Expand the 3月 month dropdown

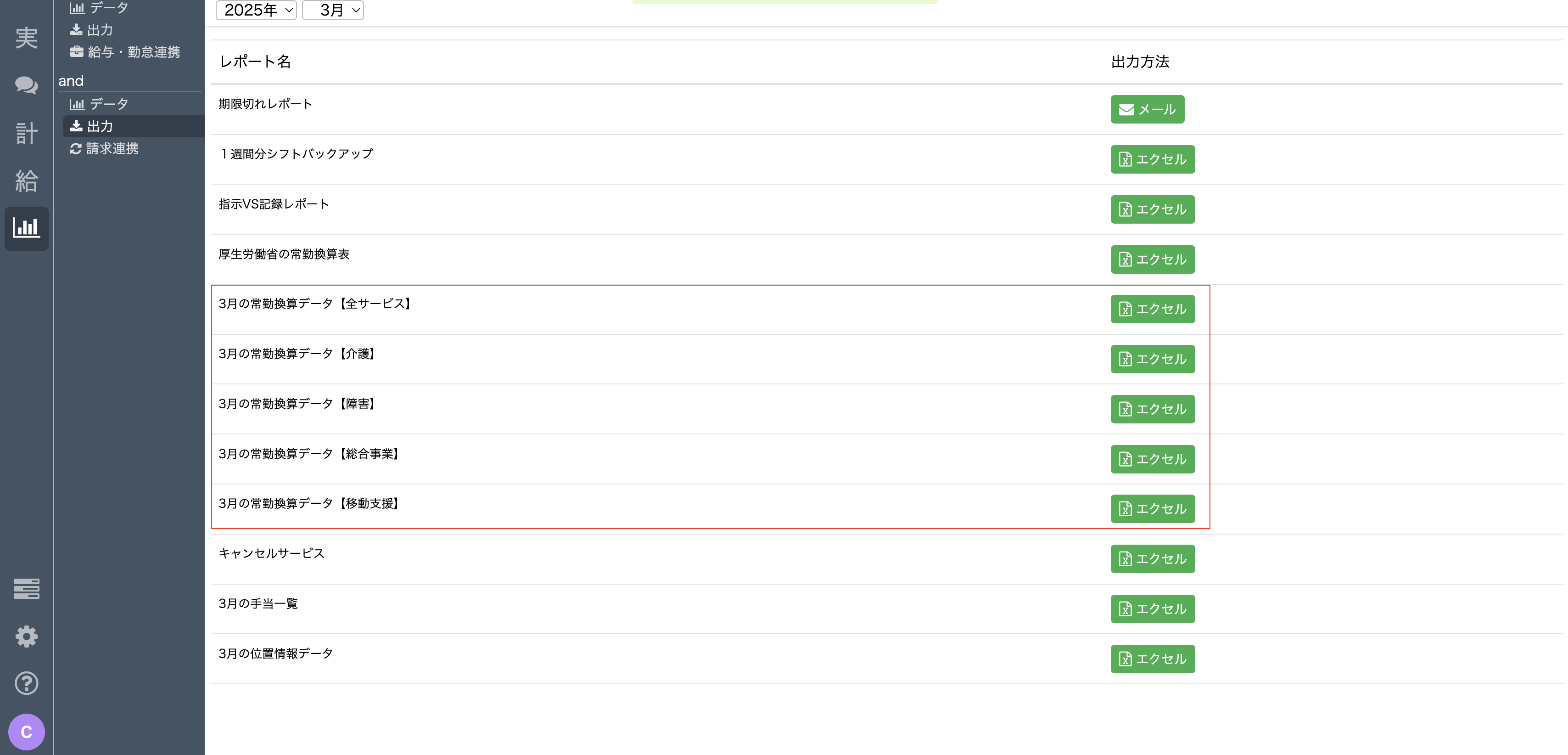tap(333, 11)
